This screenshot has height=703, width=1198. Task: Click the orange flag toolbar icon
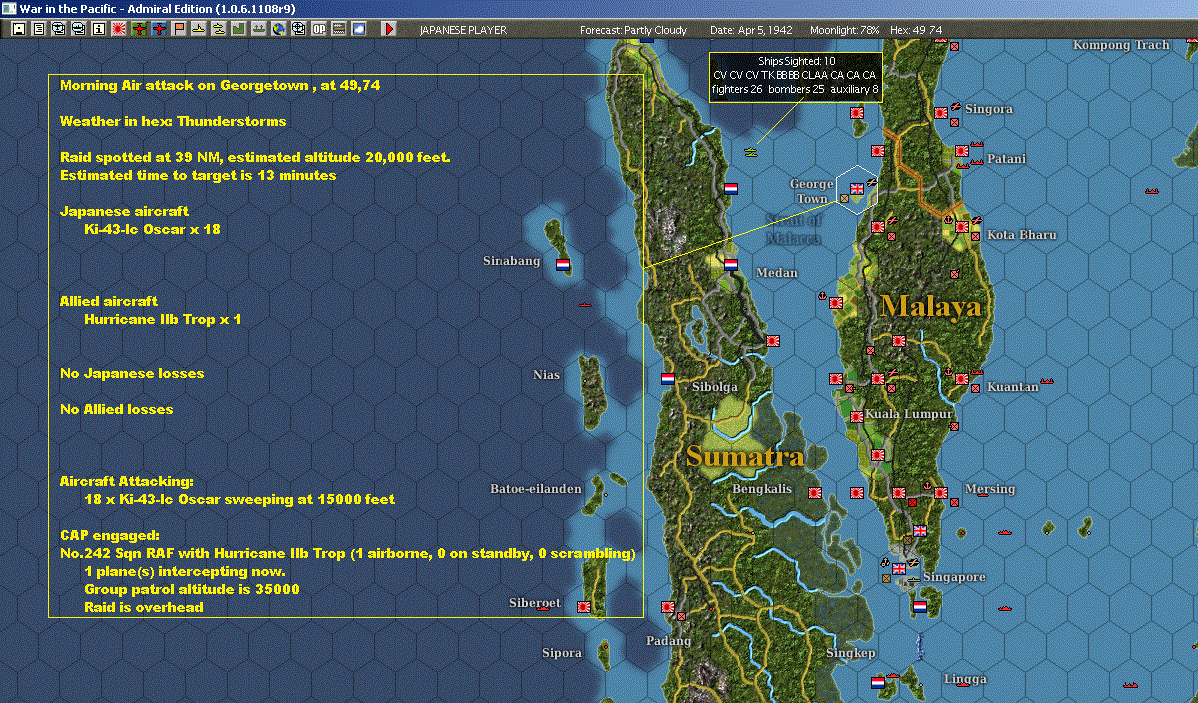coord(179,29)
